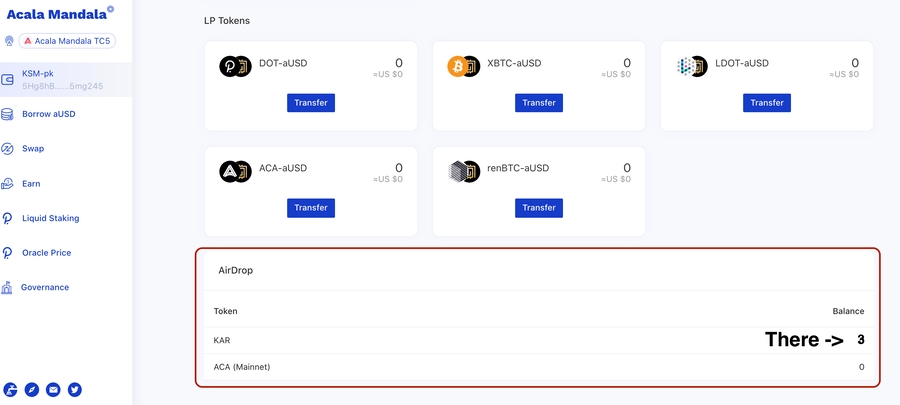
Task: Go to the Swap page
Action: click(33, 148)
